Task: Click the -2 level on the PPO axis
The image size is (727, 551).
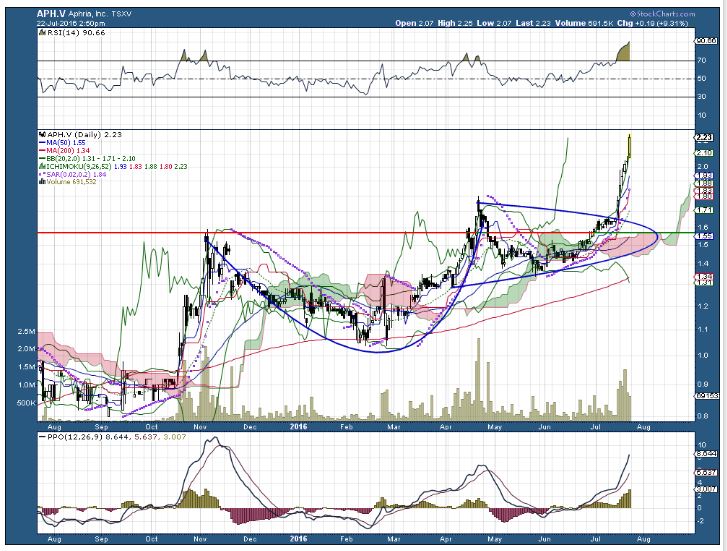Action: tap(701, 520)
